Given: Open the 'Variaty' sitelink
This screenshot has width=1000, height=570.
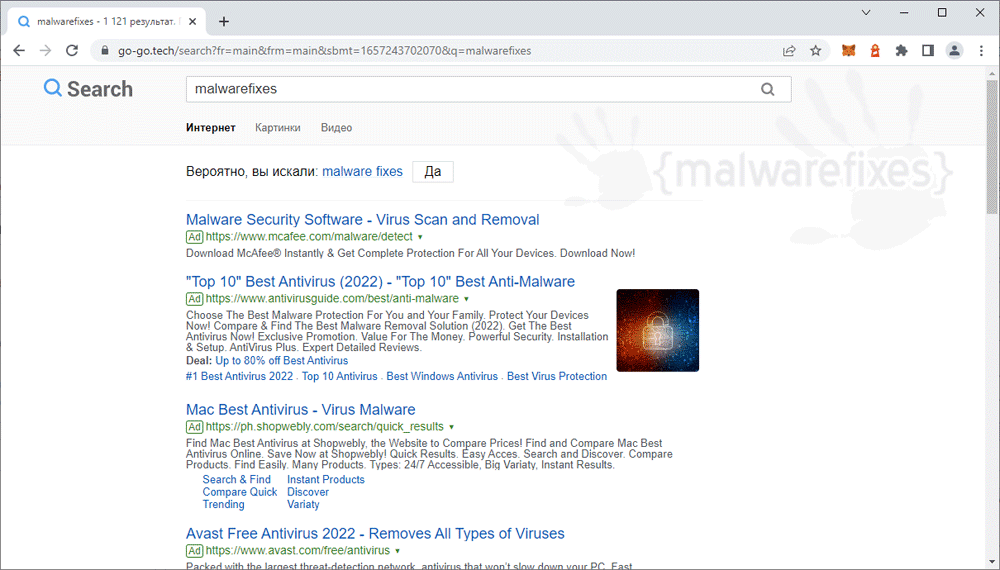Looking at the screenshot, I should tap(303, 504).
